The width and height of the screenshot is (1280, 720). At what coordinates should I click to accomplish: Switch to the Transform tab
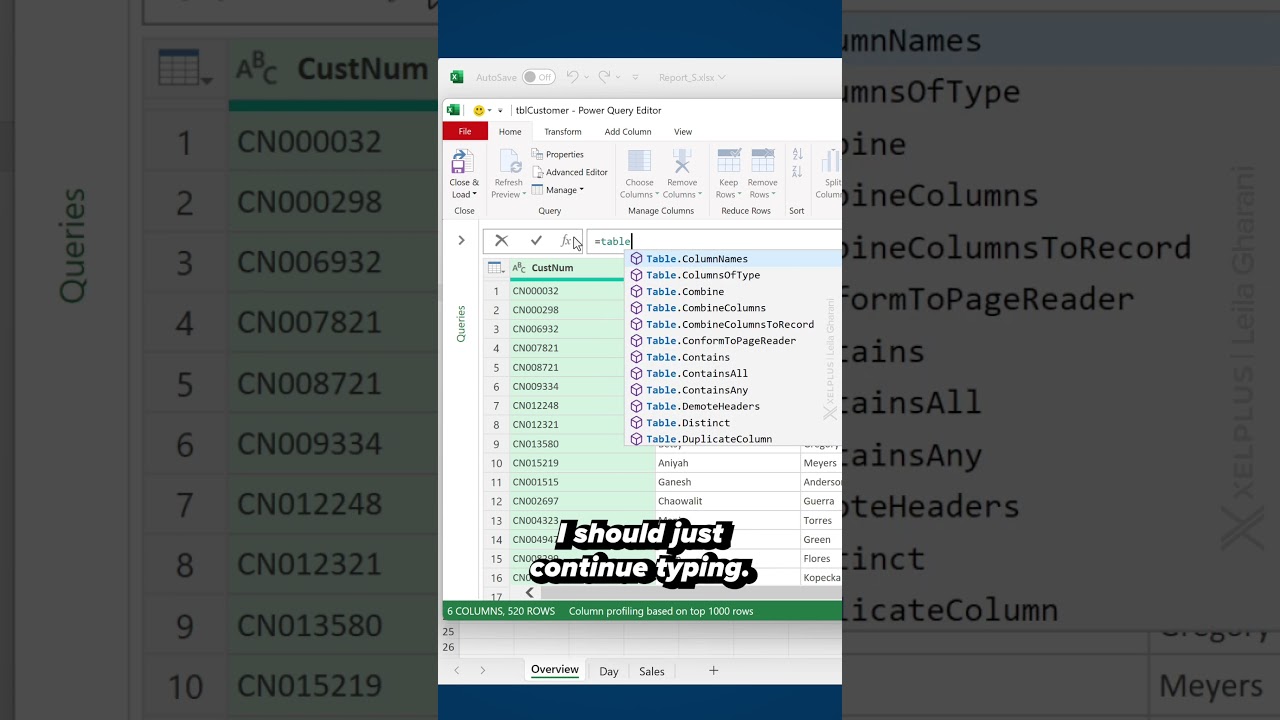(x=563, y=131)
